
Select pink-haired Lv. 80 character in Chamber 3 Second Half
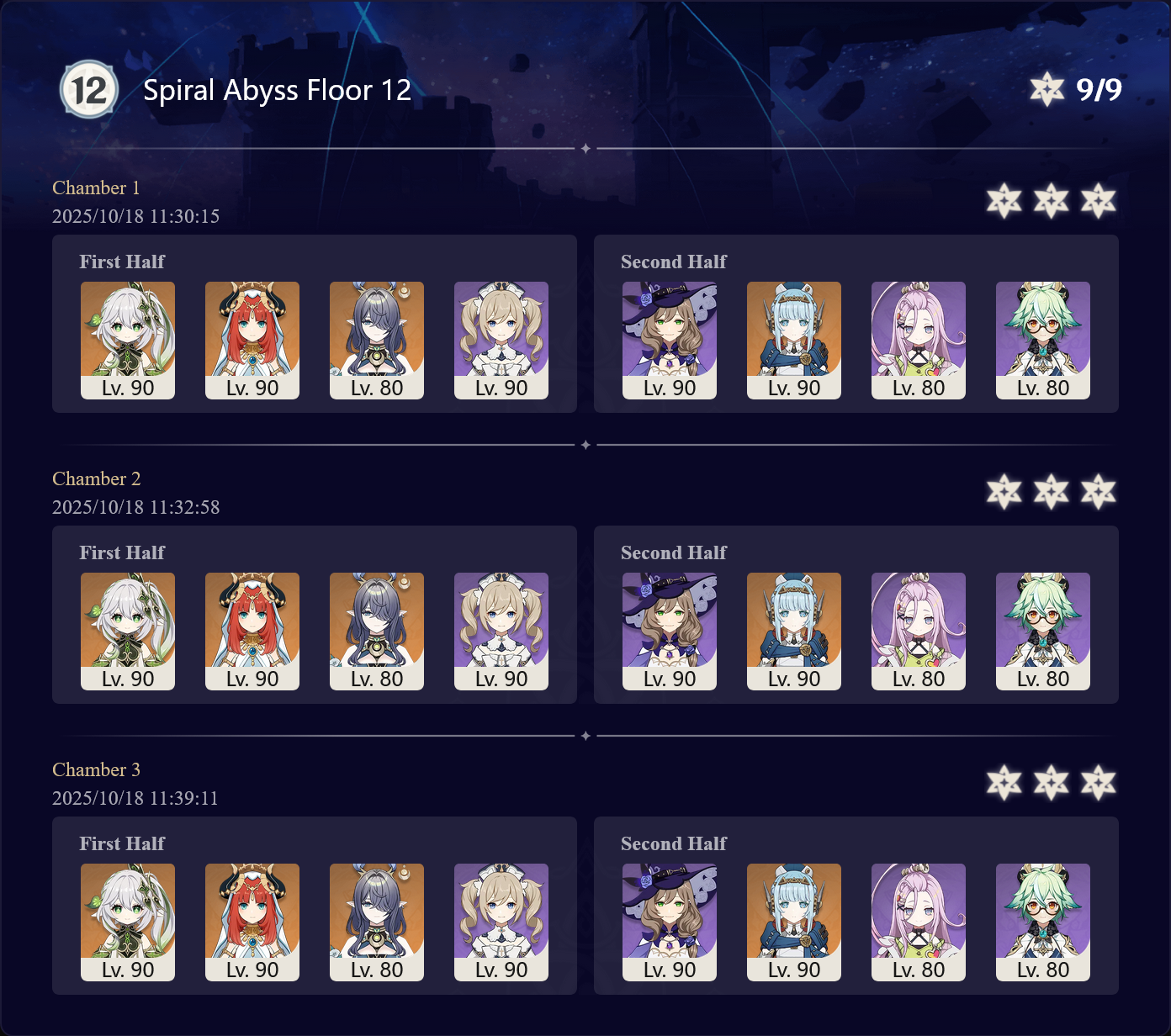point(919,922)
